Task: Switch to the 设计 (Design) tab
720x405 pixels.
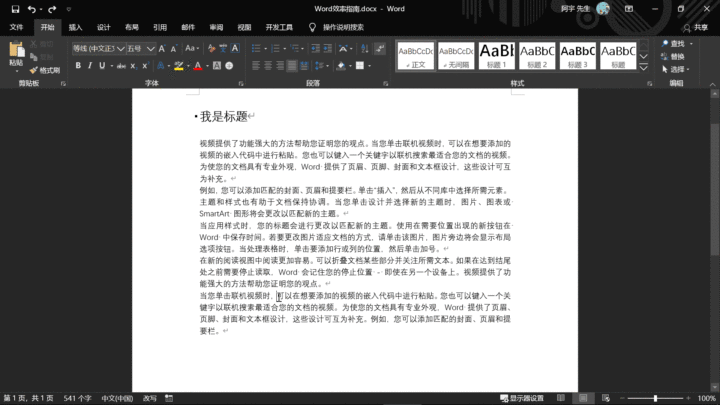Action: [104, 28]
